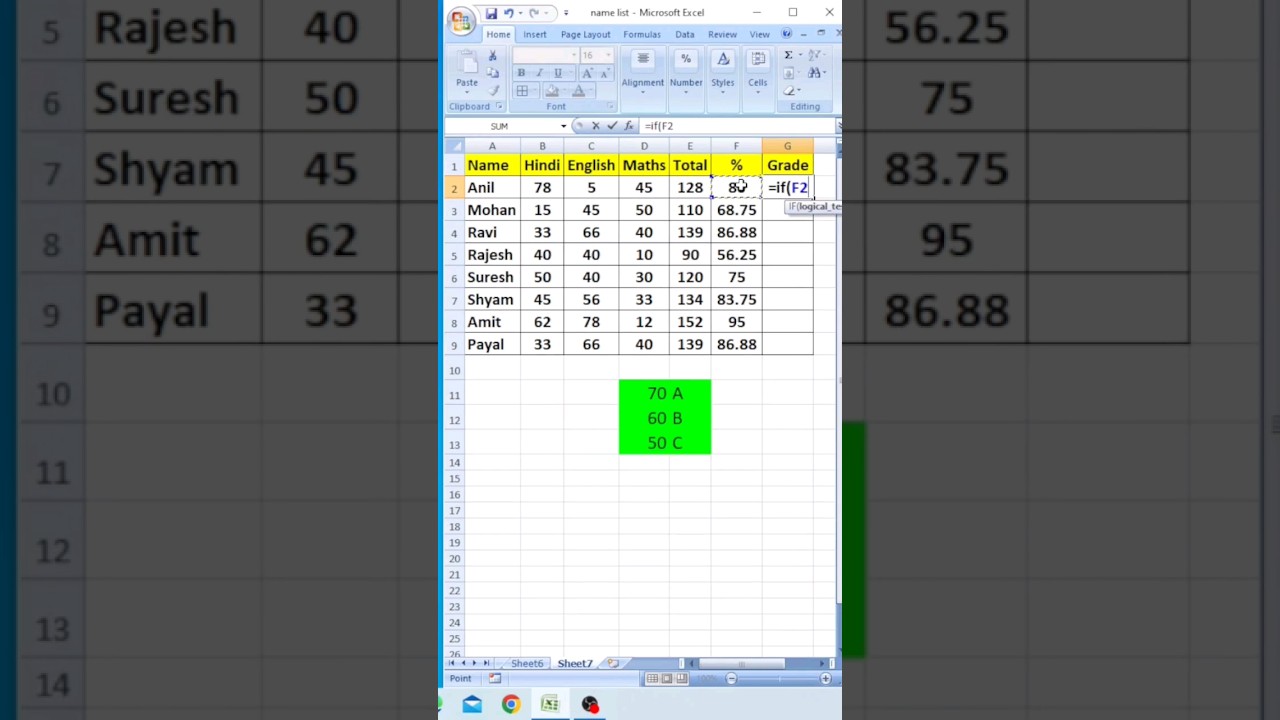Image resolution: width=1280 pixels, height=720 pixels.
Task: Open the Page Layout ribbon tab
Action: (585, 34)
